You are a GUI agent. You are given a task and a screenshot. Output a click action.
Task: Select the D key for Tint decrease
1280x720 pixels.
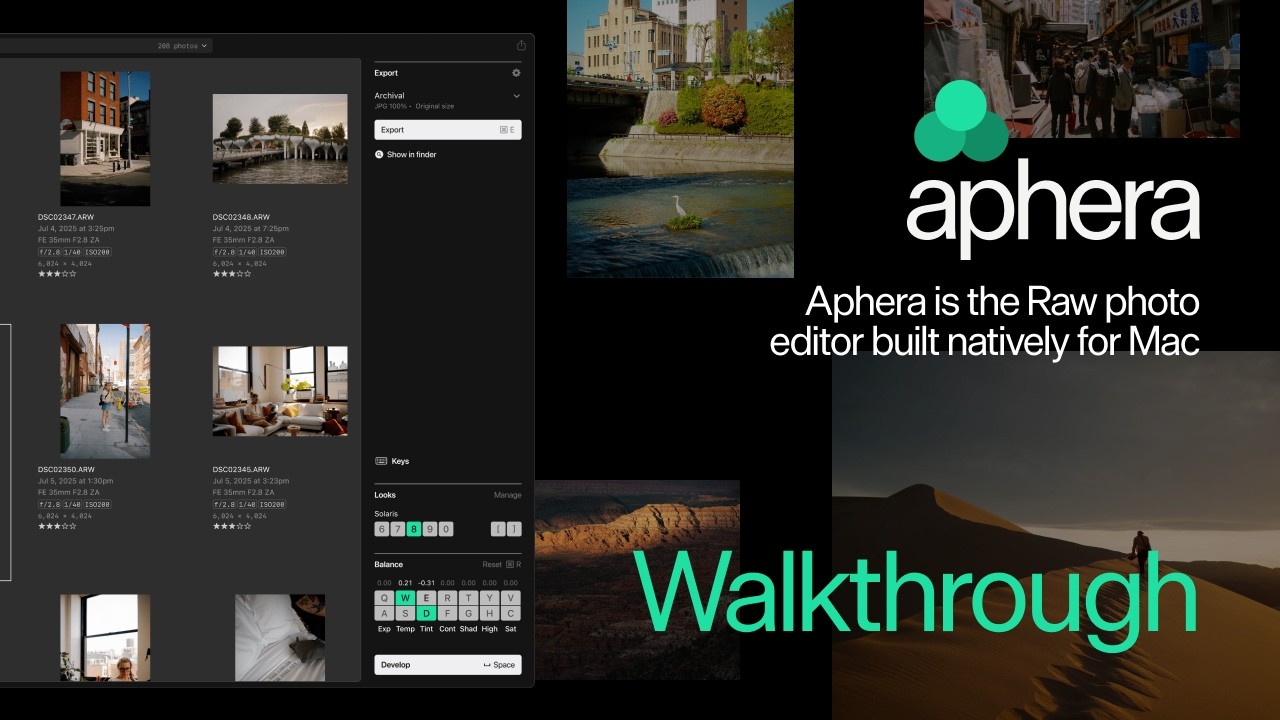426,613
